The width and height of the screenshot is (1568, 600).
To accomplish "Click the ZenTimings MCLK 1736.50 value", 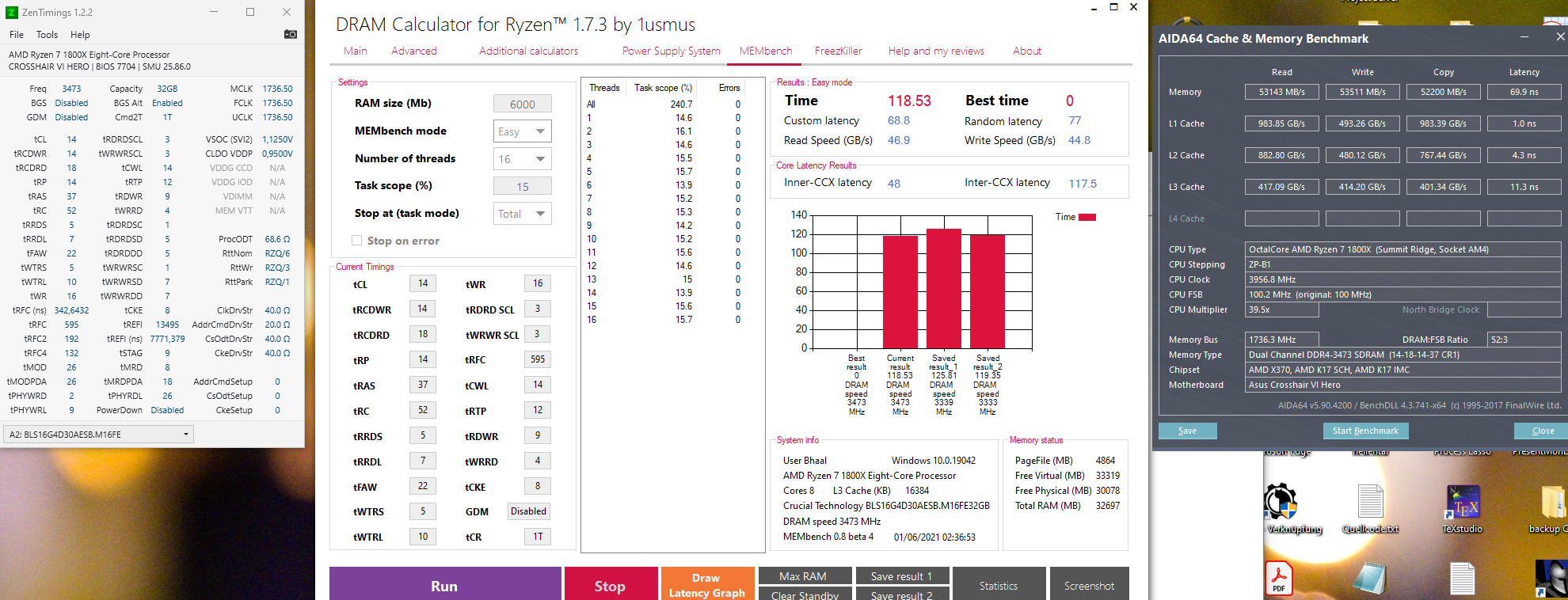I will tap(277, 89).
